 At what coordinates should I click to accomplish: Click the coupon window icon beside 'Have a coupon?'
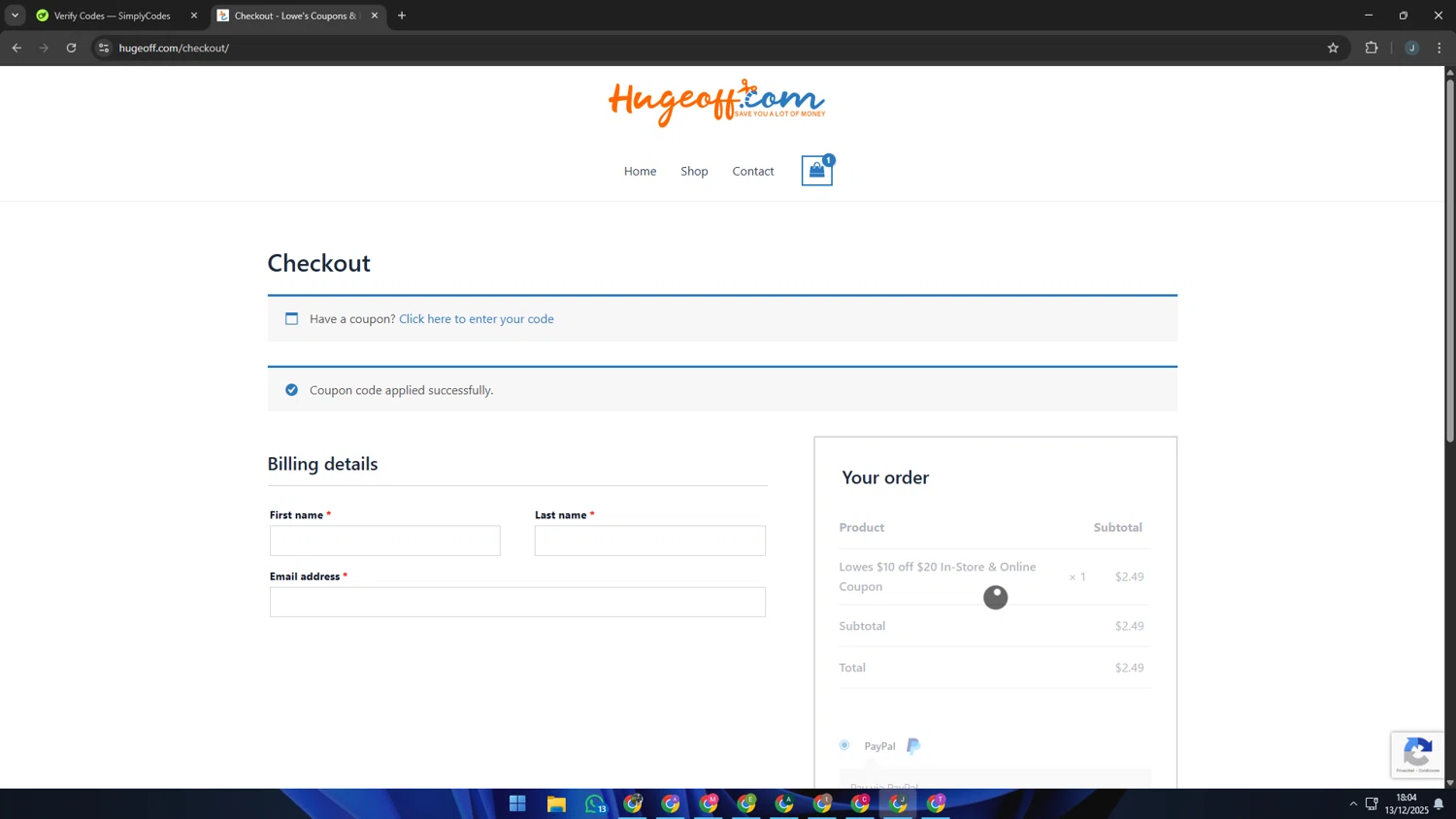pos(291,318)
